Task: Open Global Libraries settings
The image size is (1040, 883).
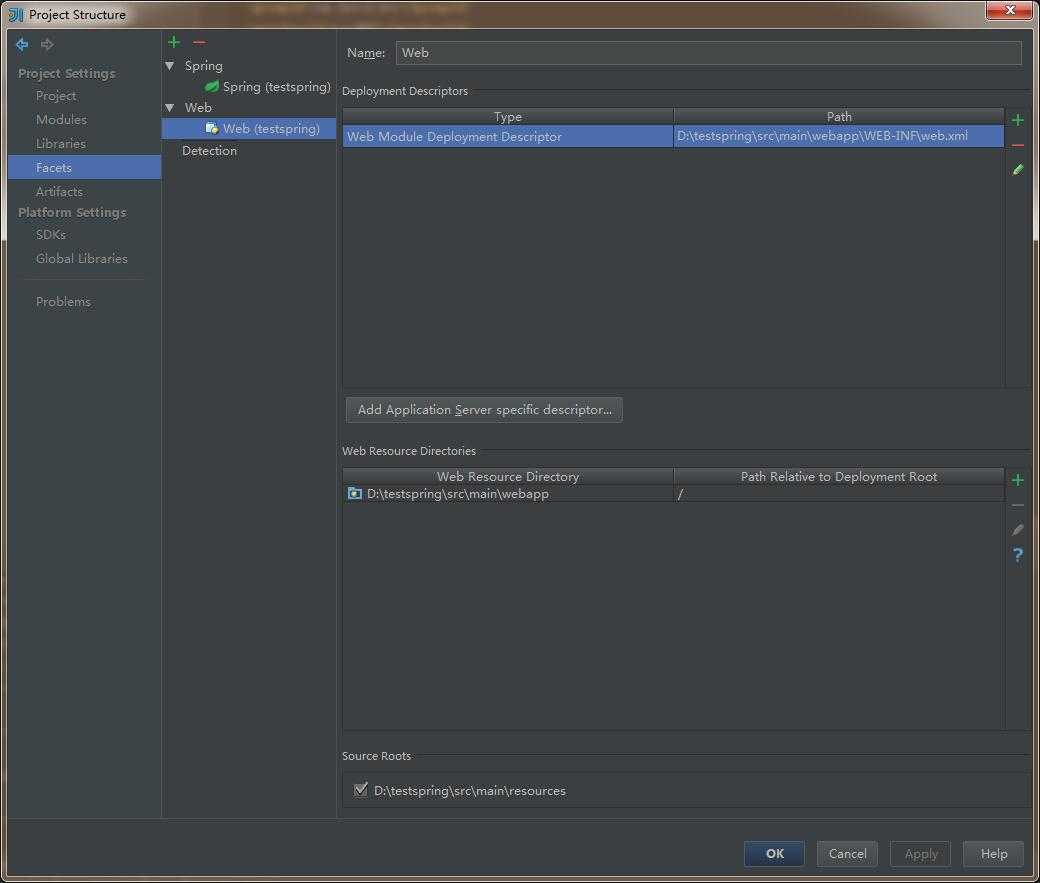Action: pos(84,258)
